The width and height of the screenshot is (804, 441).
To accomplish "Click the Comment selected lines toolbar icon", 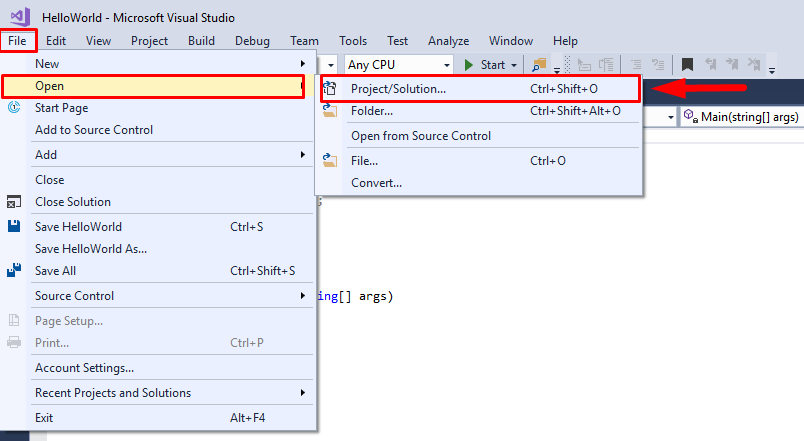I will [636, 65].
